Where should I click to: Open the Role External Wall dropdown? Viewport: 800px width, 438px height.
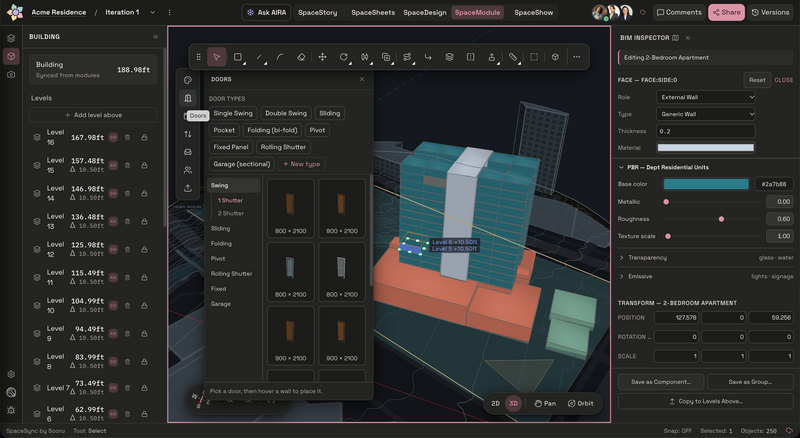[x=706, y=97]
